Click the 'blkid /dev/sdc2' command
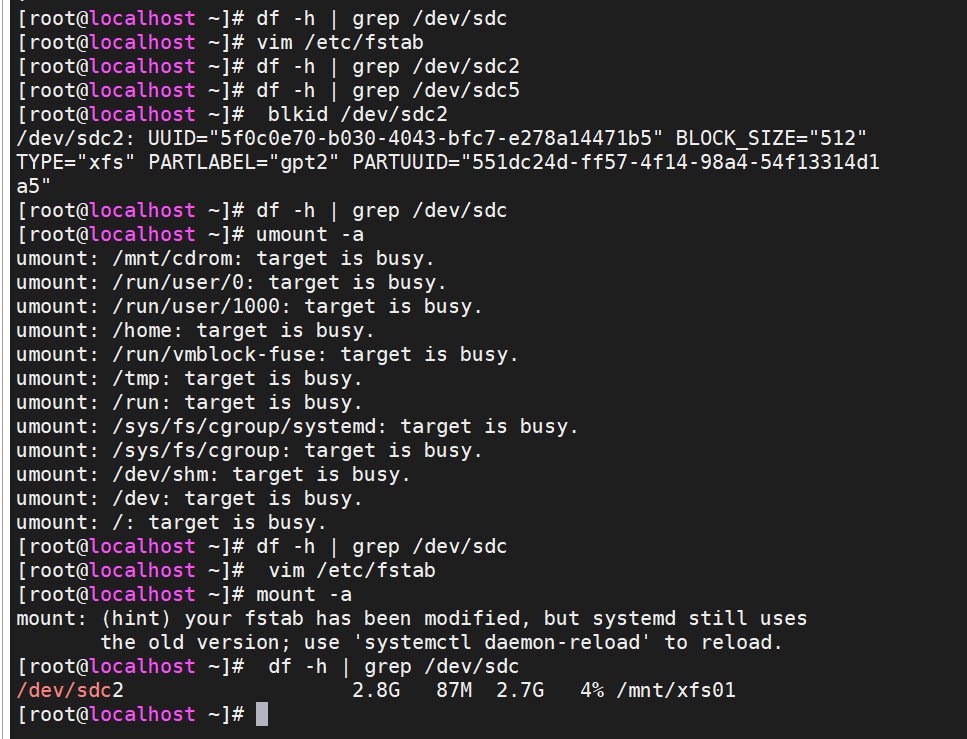Image resolution: width=967 pixels, height=739 pixels. (358, 114)
